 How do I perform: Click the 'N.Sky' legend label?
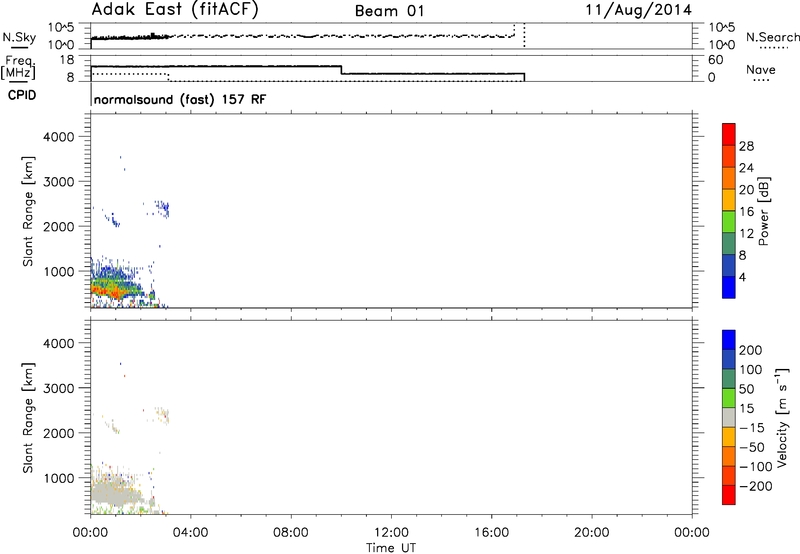19,37
